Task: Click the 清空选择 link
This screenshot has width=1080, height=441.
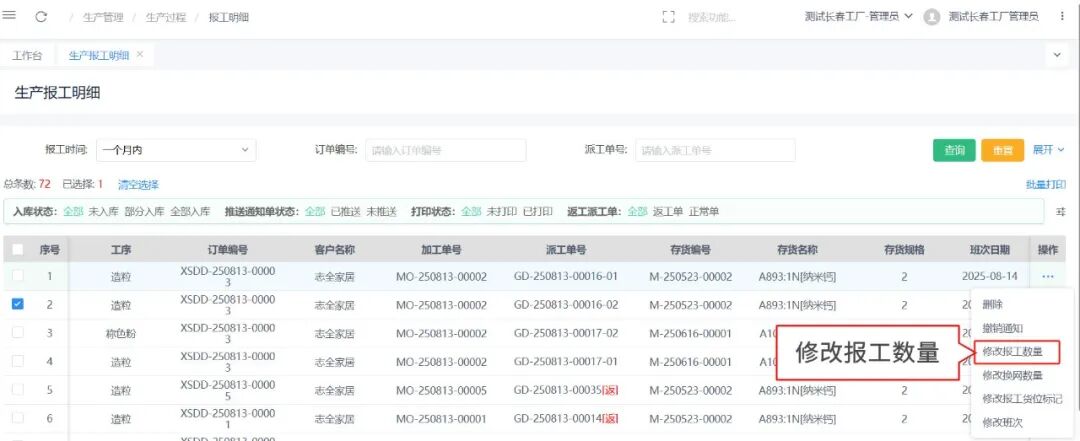Action: pyautogui.click(x=138, y=184)
